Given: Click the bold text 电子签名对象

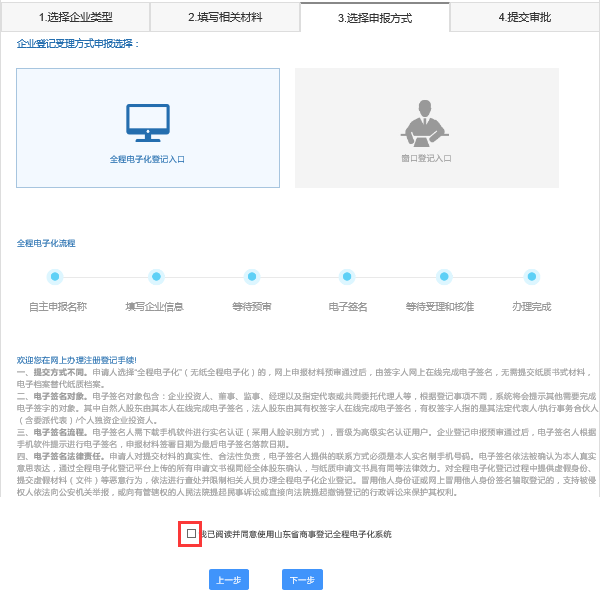Looking at the screenshot, I should (60, 396).
